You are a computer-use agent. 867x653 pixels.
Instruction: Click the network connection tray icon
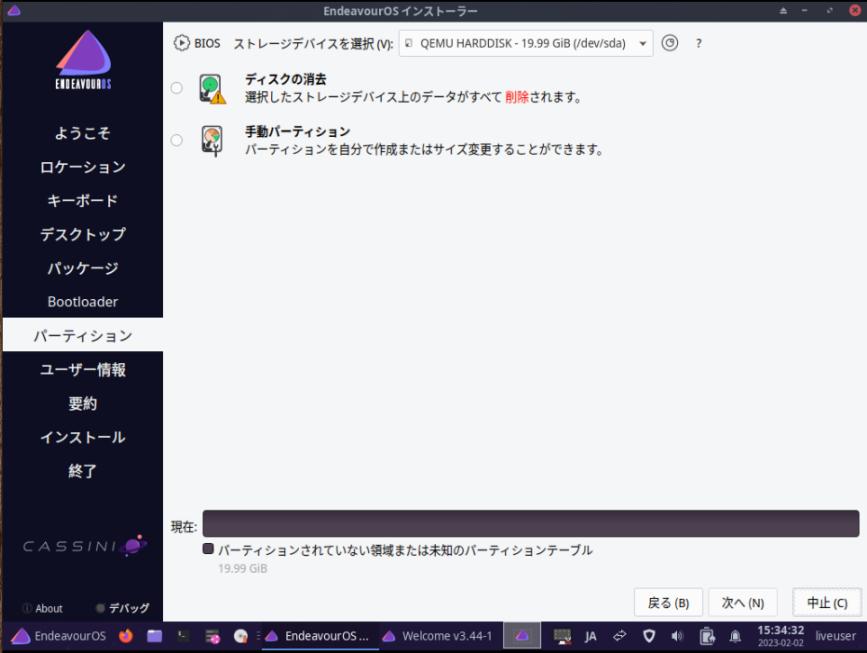619,636
